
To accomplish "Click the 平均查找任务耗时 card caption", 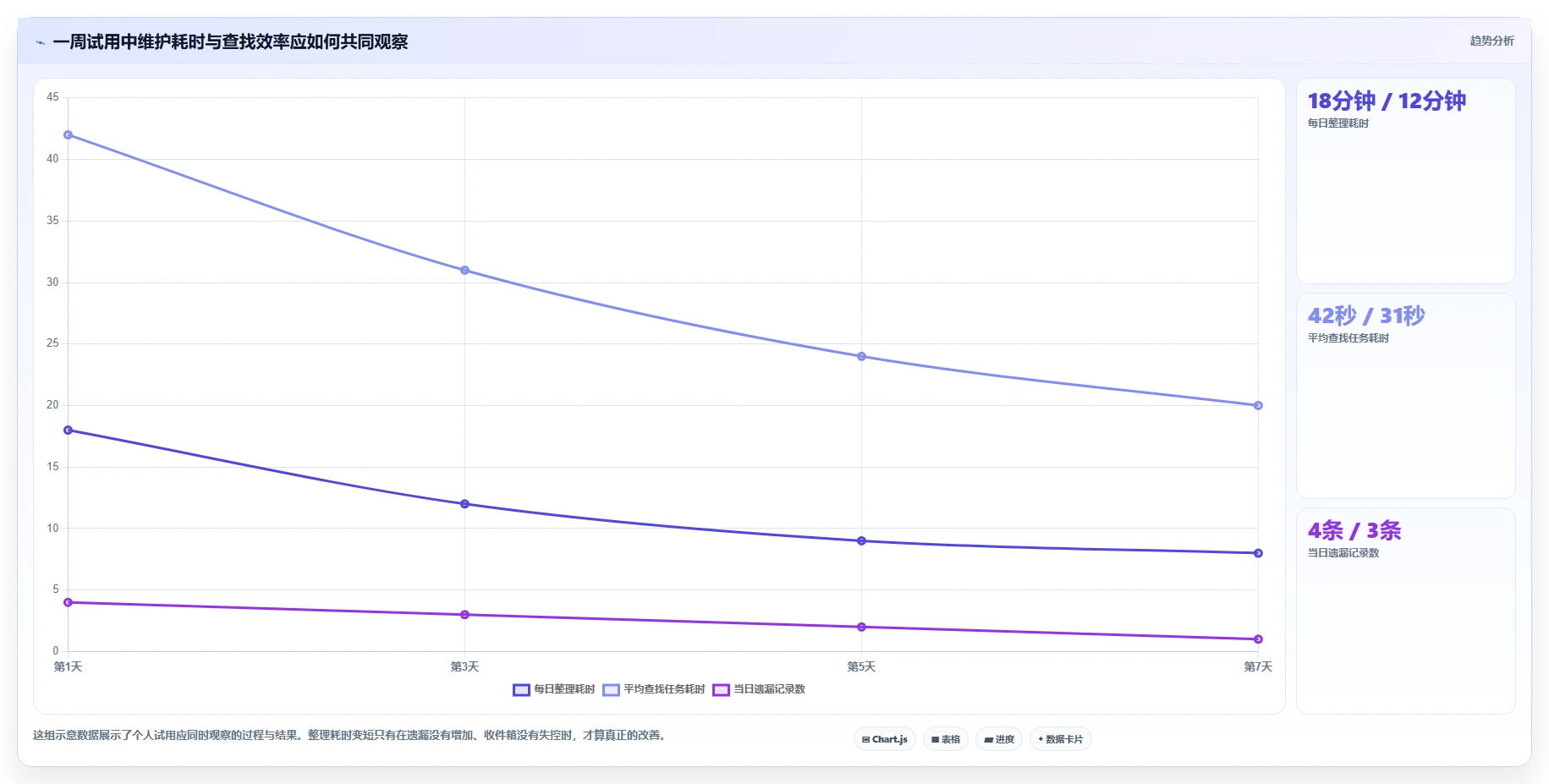I will [x=1349, y=338].
